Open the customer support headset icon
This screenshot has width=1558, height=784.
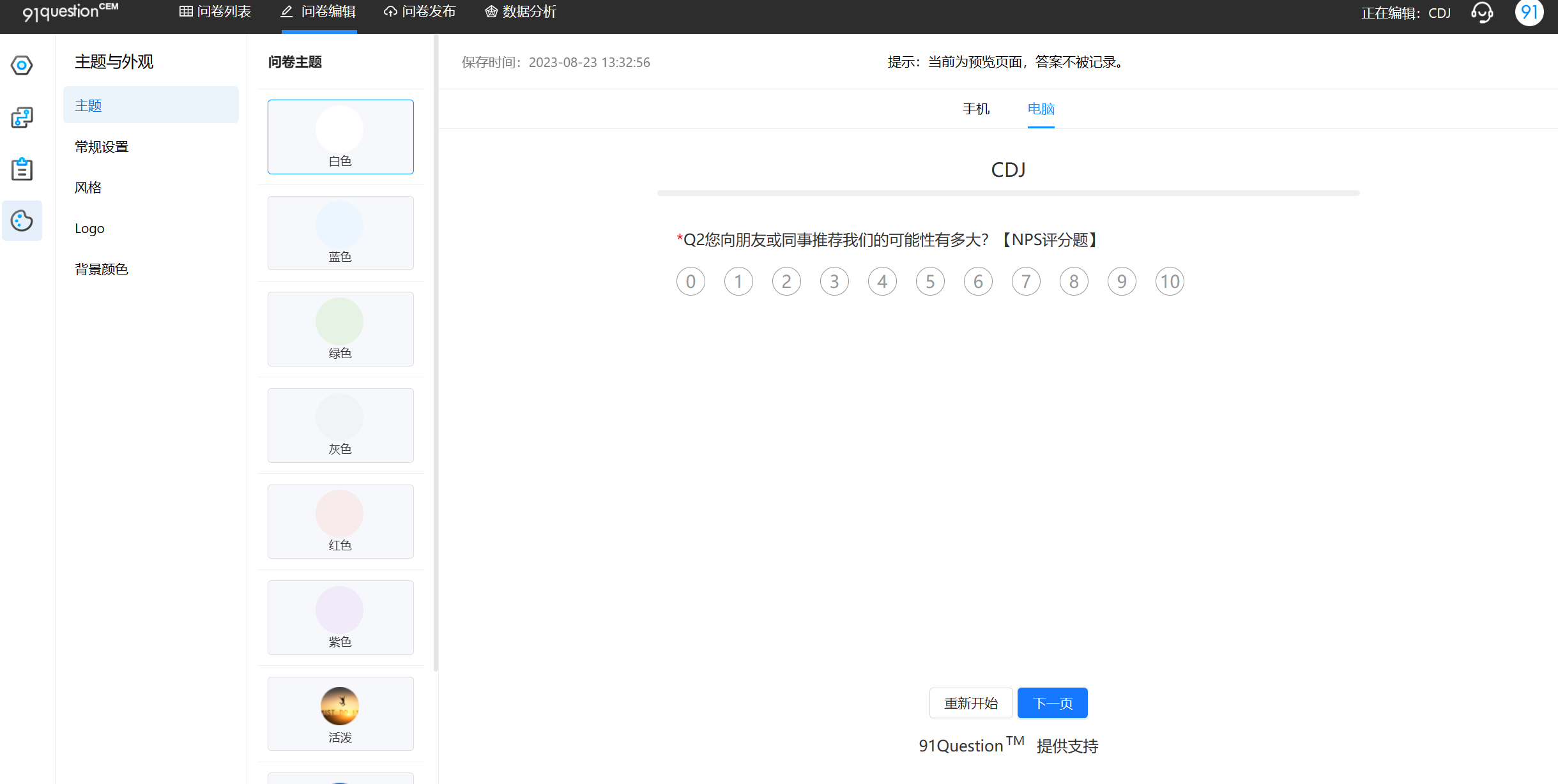(1482, 12)
